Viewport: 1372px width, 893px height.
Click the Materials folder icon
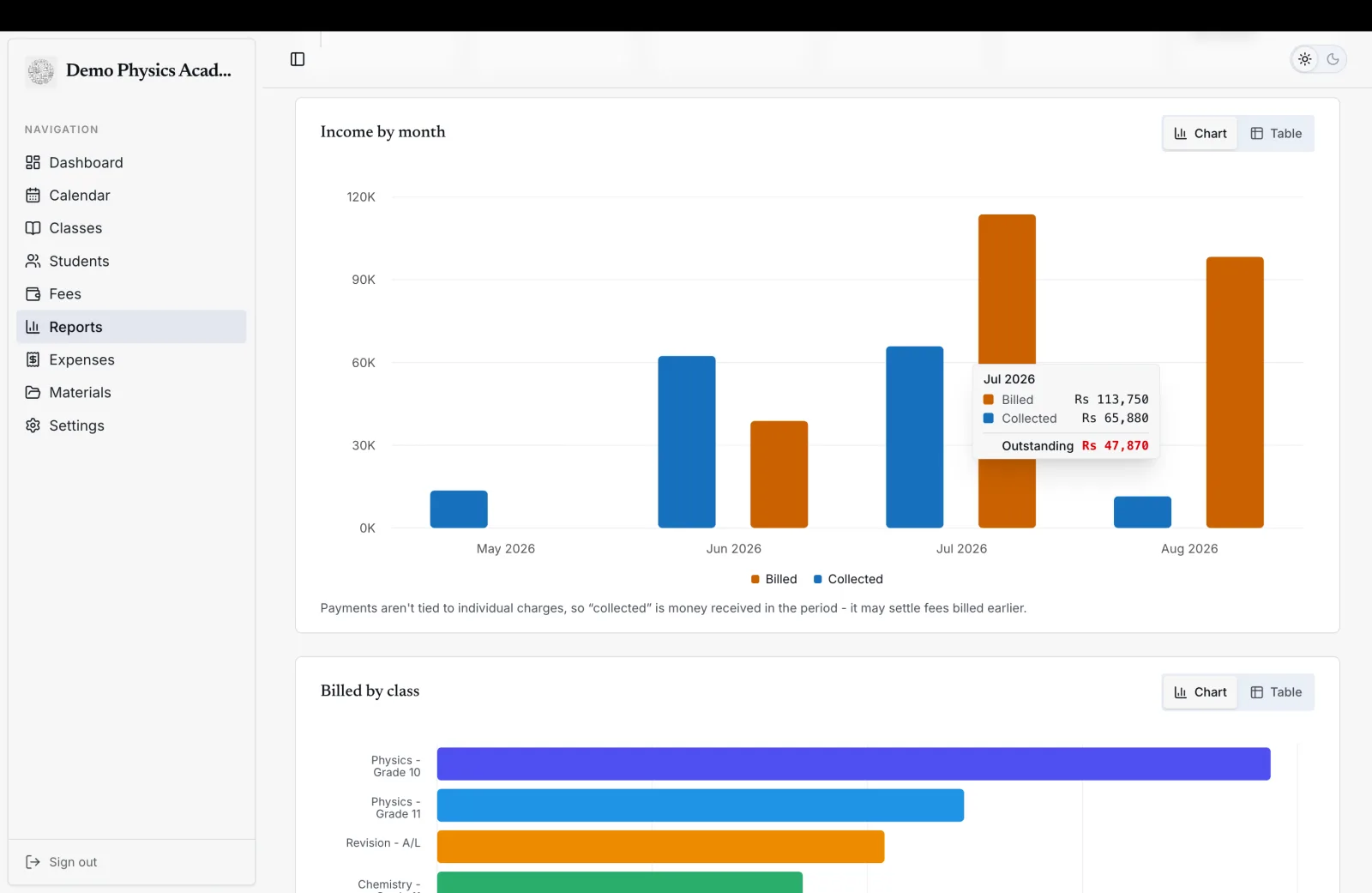[33, 392]
